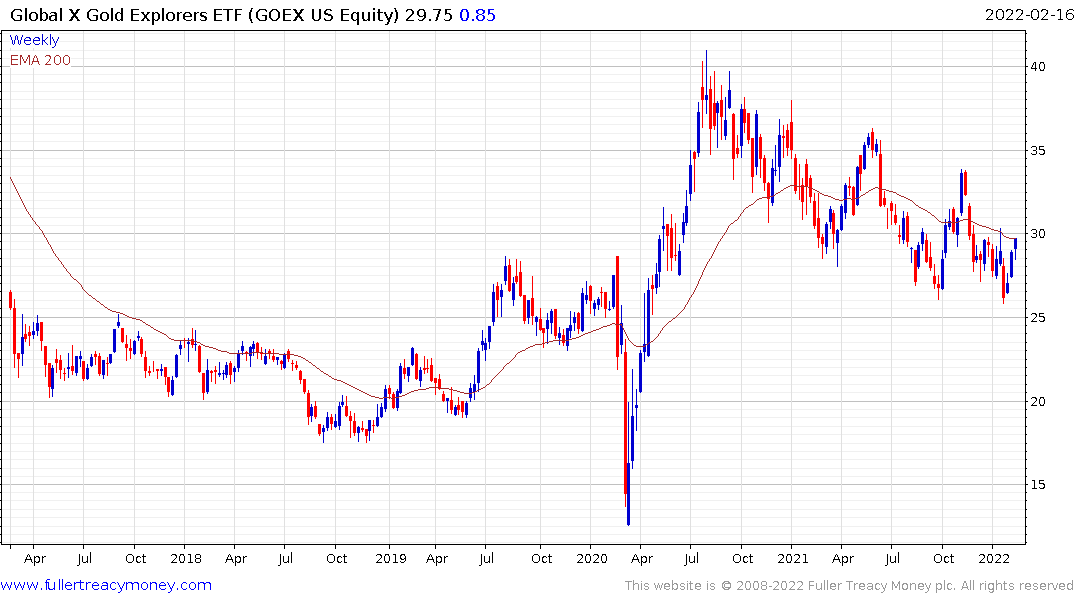Click the 2020 year label on time axis
Image resolution: width=1075 pixels, height=600 pixels.
(x=592, y=558)
